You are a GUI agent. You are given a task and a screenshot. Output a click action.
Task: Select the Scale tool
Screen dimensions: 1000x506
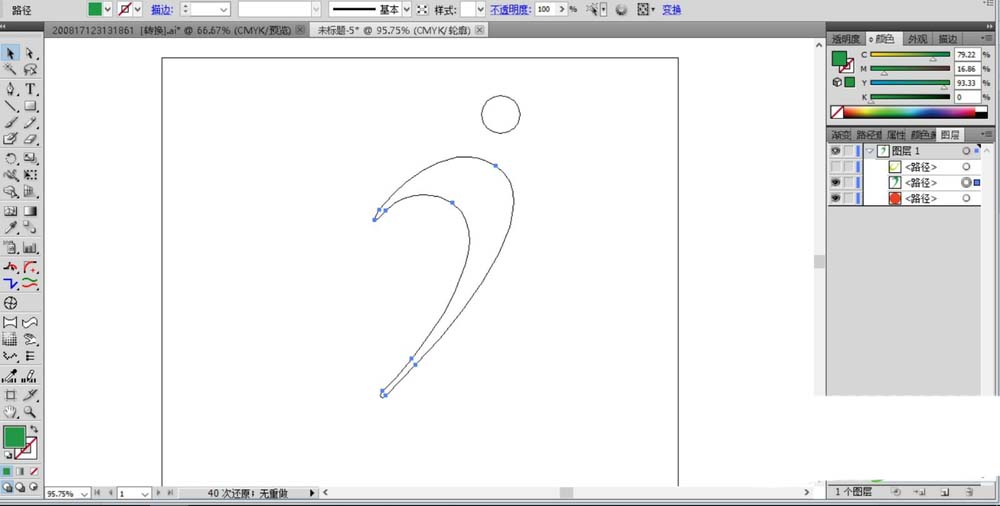29,158
